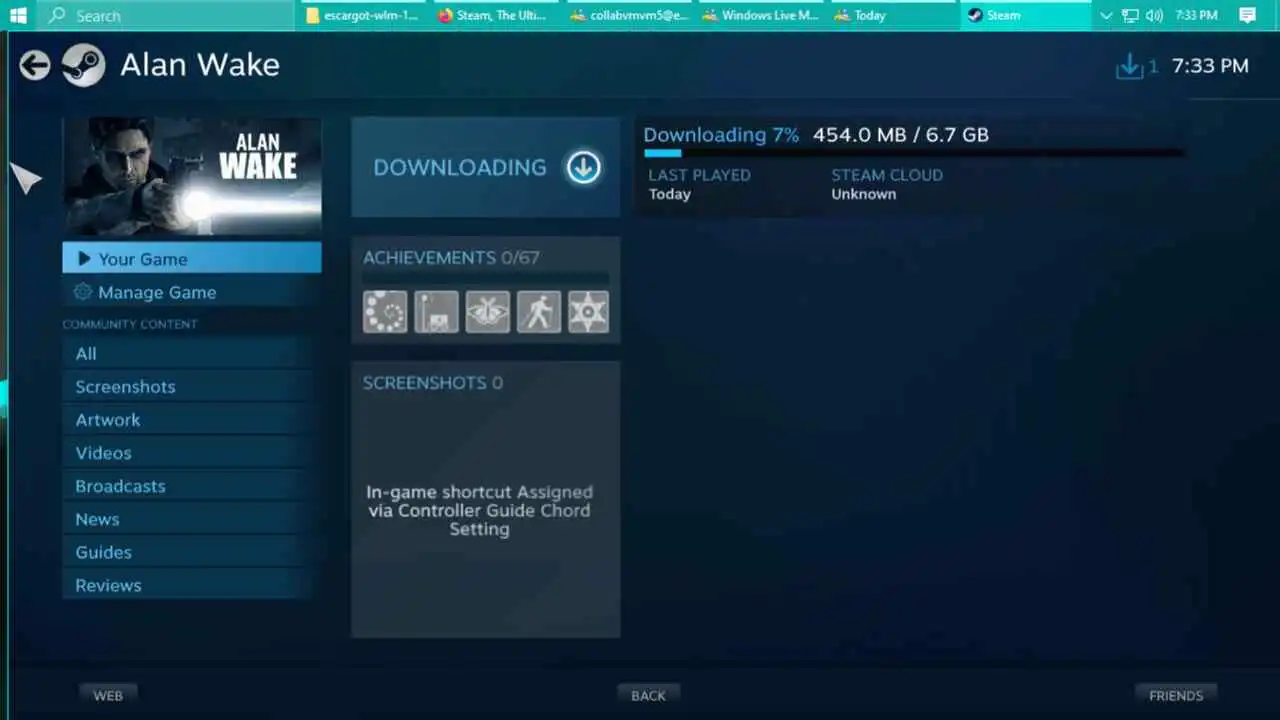The height and width of the screenshot is (720, 1280).
Task: Open Videos community content
Action: (189, 452)
